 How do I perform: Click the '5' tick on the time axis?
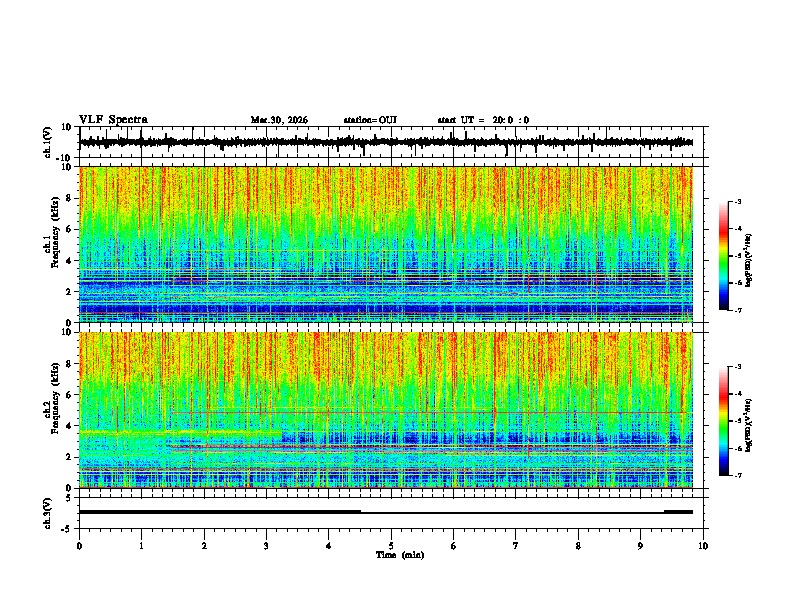[x=391, y=546]
